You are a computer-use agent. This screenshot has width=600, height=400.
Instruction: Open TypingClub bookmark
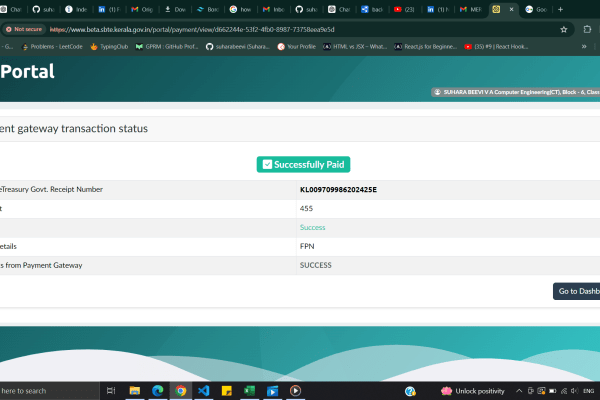tap(109, 47)
